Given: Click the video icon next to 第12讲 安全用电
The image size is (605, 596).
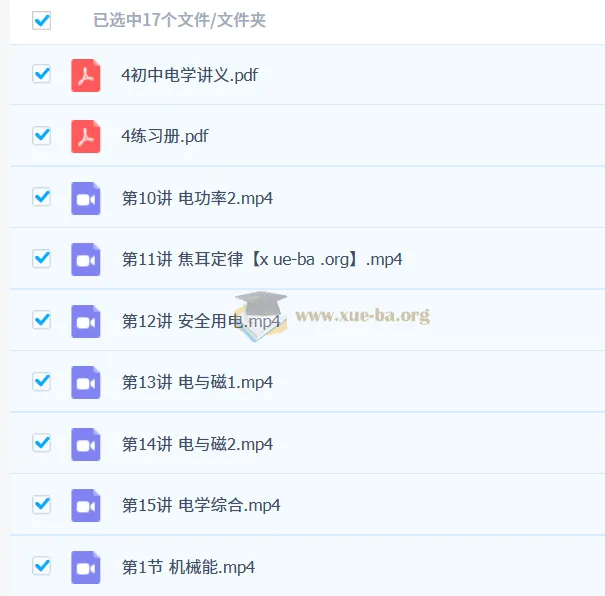Looking at the screenshot, I should click(86, 321).
